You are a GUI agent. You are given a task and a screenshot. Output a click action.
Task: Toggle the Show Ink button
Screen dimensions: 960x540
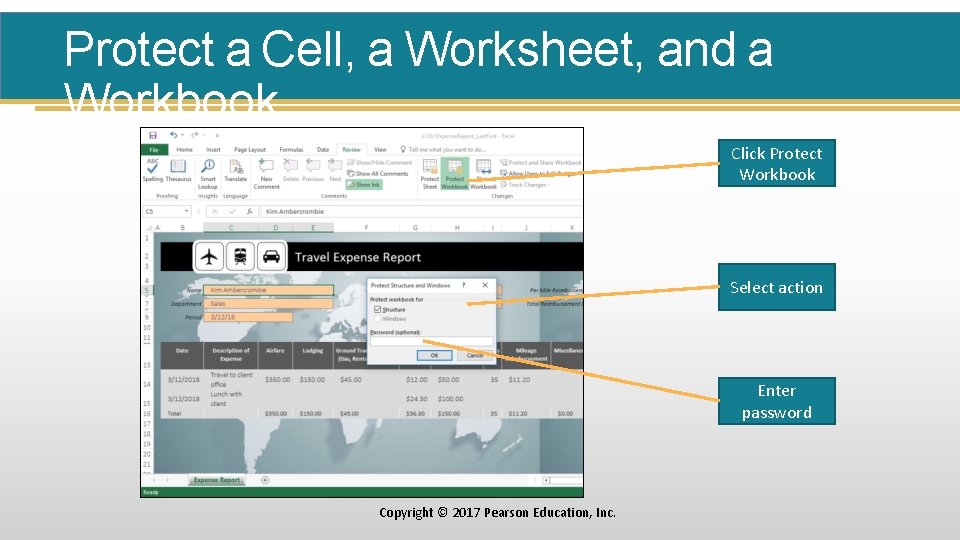coord(364,184)
